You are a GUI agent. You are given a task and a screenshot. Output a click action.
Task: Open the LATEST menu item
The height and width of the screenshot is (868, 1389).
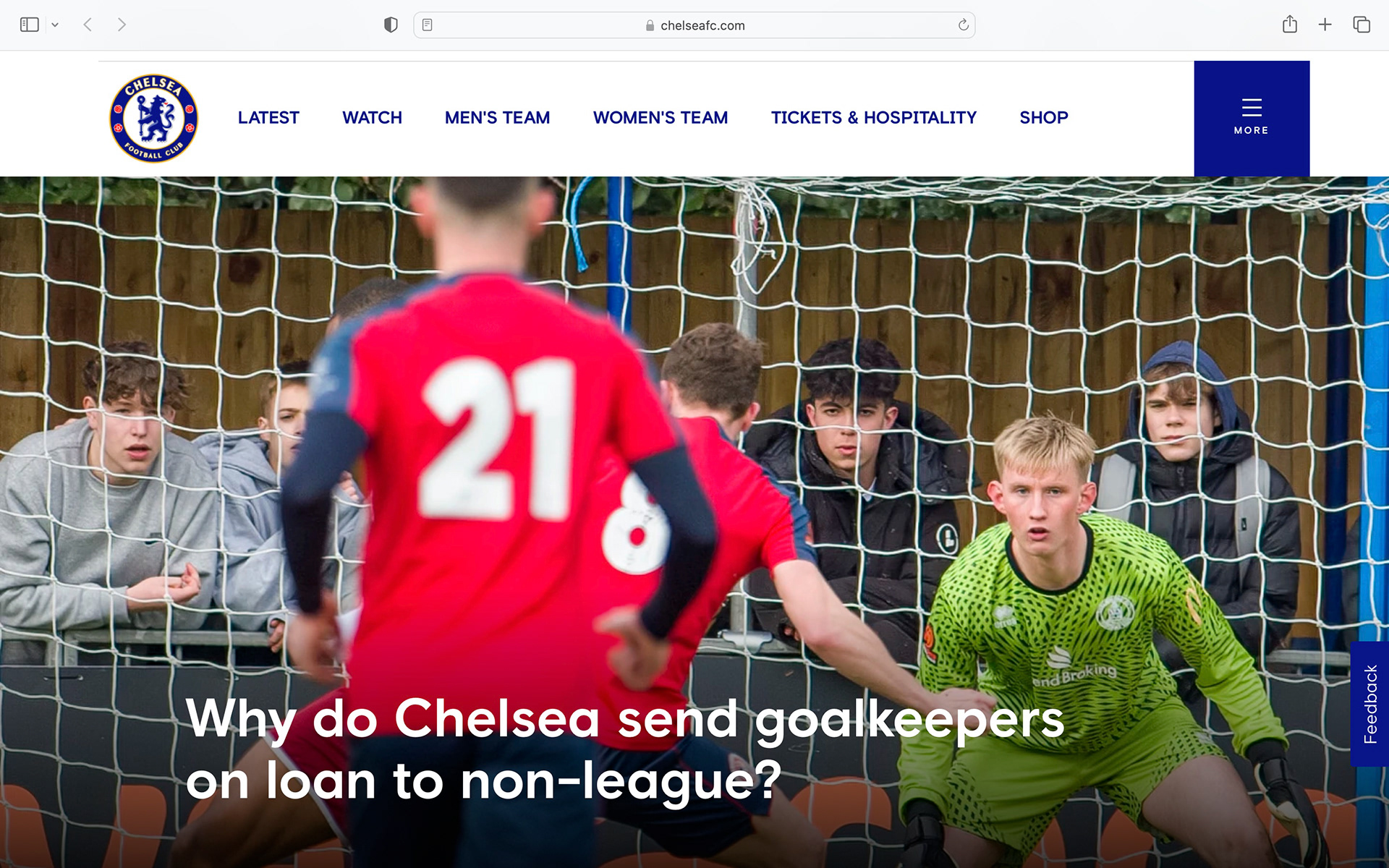pos(268,117)
